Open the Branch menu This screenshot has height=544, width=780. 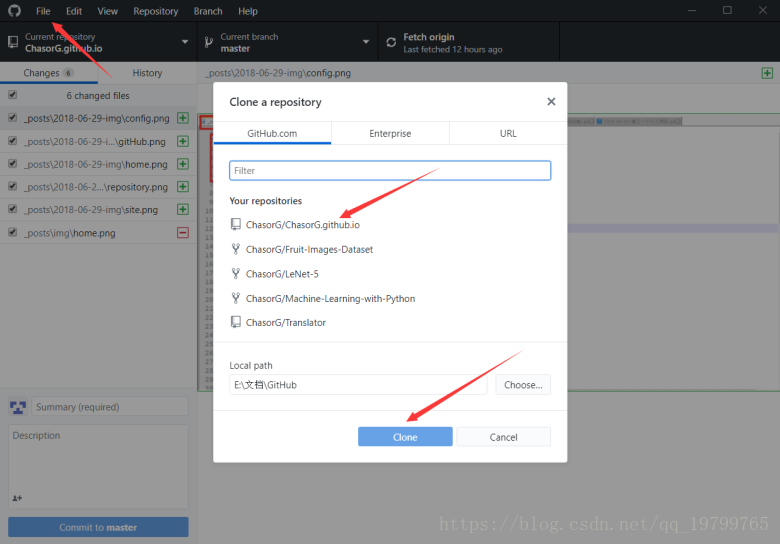(208, 11)
